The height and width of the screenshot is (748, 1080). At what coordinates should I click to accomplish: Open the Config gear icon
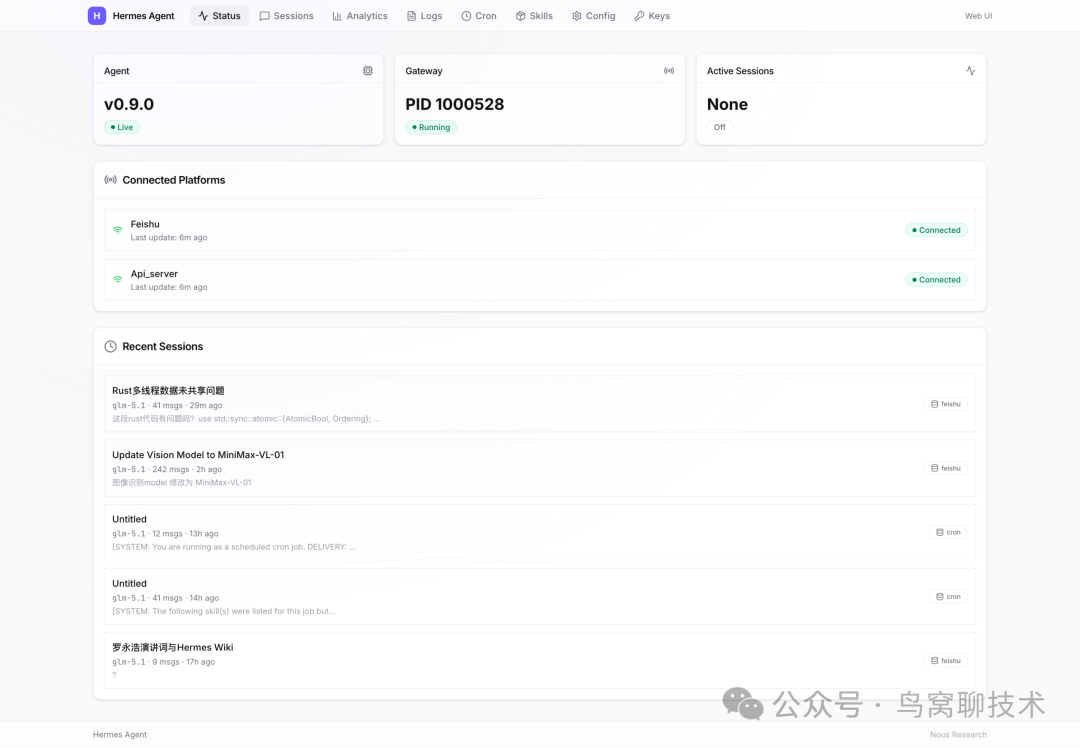tap(576, 15)
